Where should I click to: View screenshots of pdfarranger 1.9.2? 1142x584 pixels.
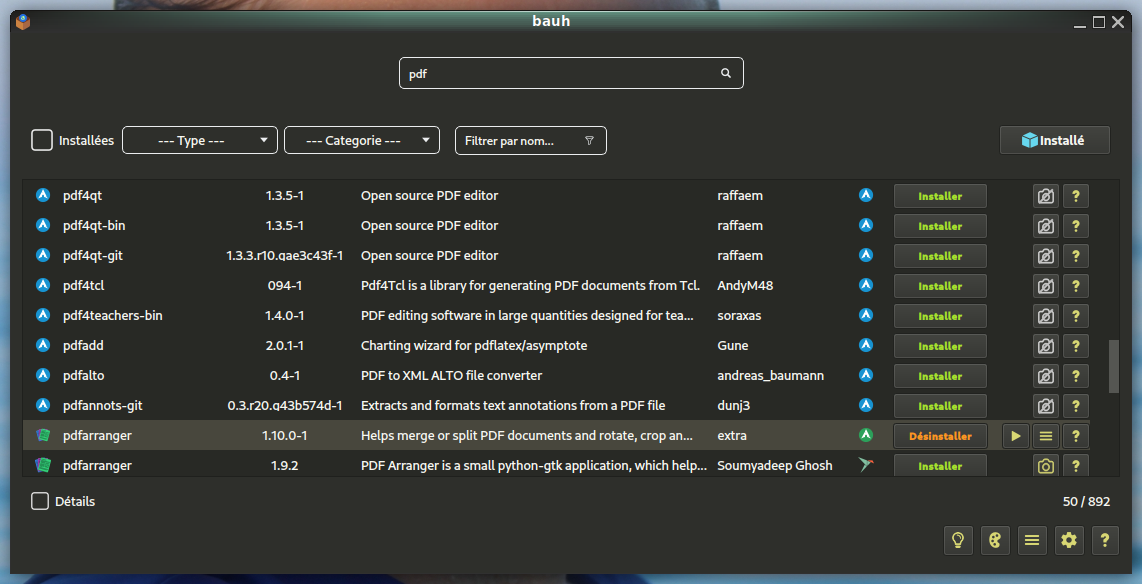pyautogui.click(x=1046, y=465)
